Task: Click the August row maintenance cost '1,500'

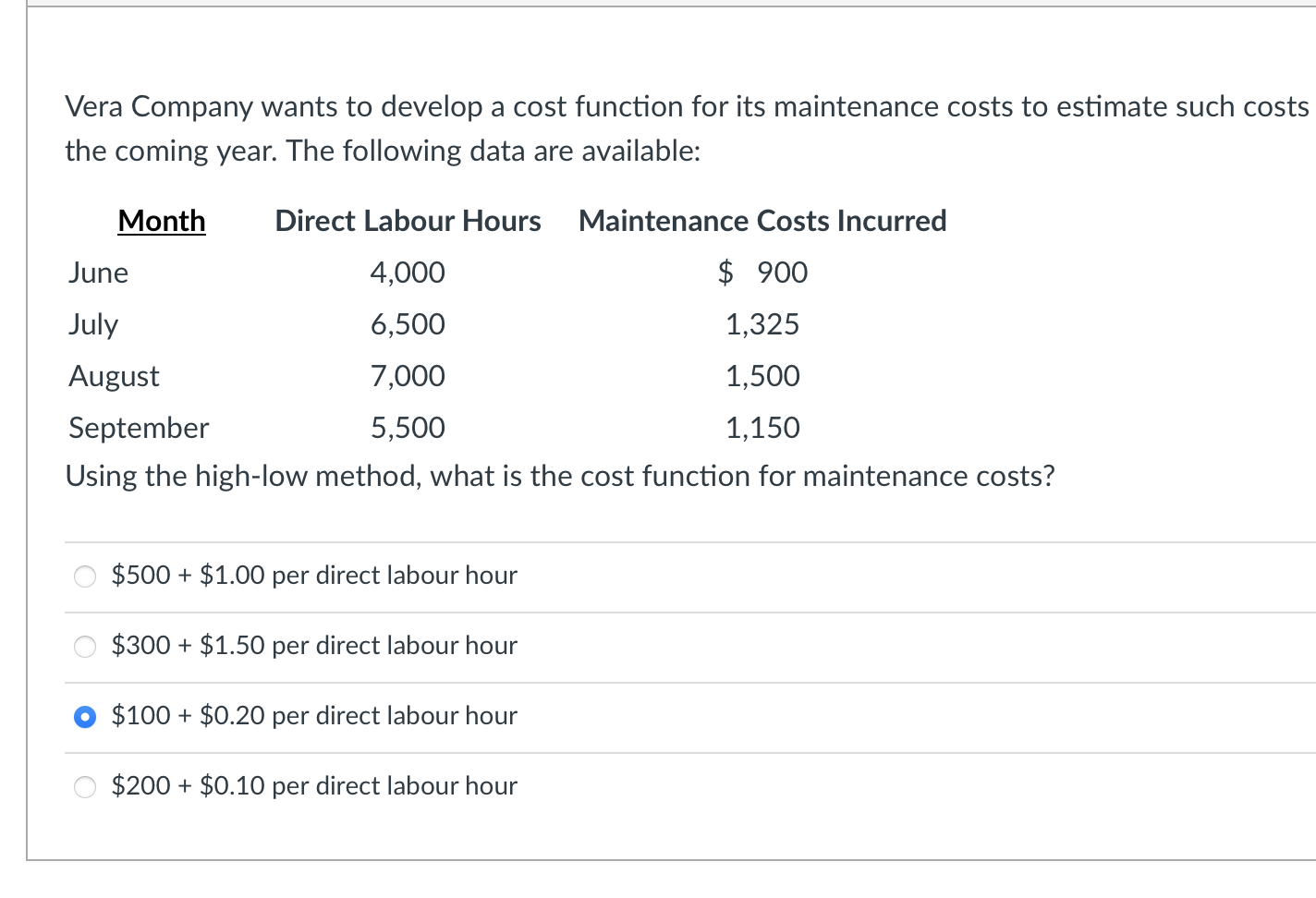Action: (x=762, y=376)
